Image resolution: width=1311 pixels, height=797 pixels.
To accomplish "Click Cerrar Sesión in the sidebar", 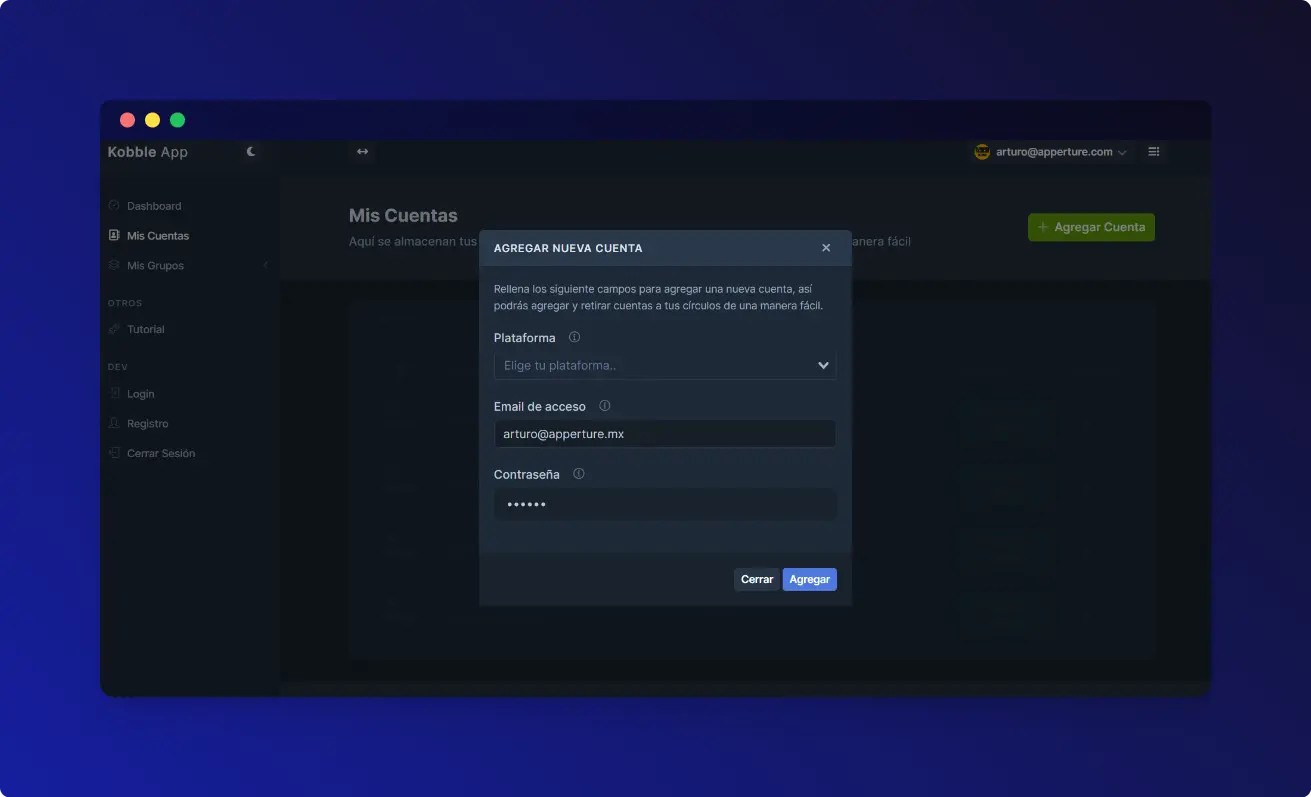I will 160,453.
